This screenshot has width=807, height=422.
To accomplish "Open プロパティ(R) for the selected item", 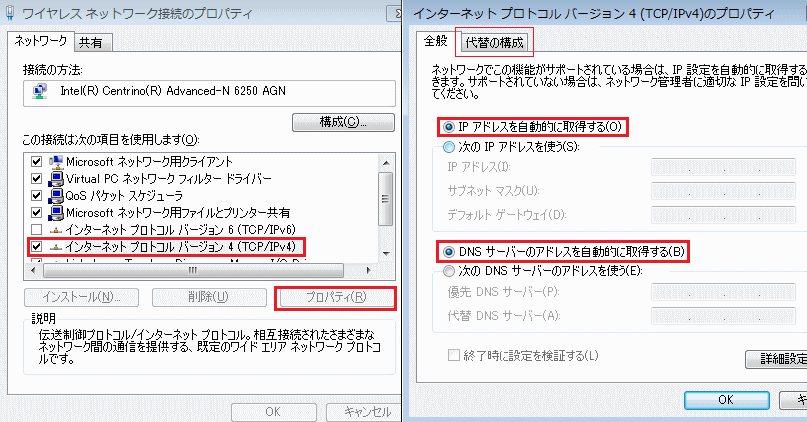I will 336,297.
